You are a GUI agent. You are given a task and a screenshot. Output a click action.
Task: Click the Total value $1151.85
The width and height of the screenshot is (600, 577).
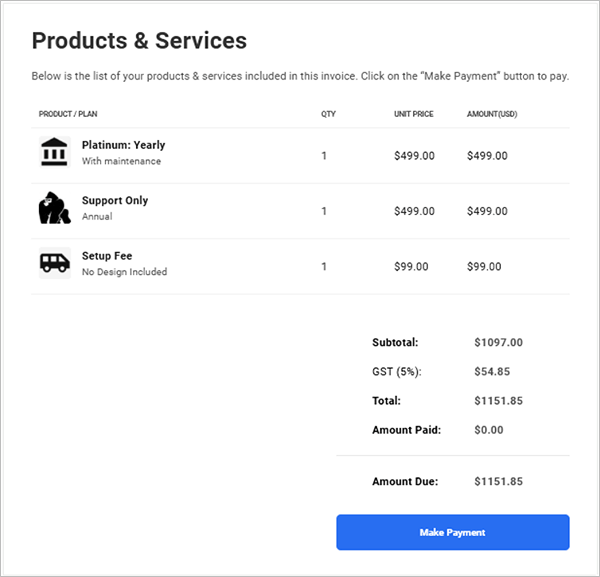click(x=499, y=401)
